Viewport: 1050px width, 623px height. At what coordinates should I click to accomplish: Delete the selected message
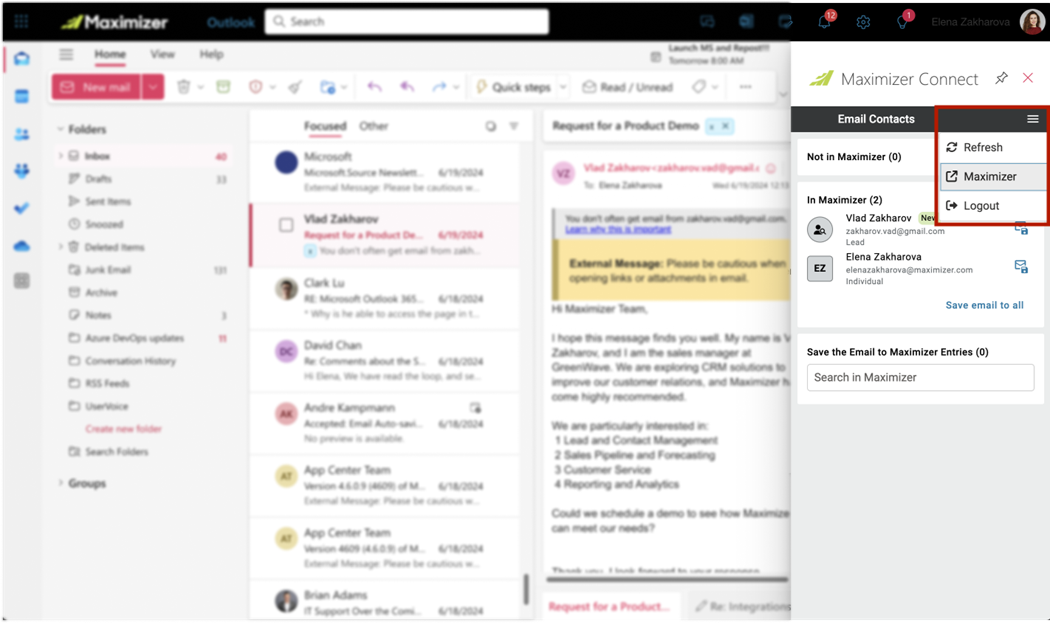[183, 87]
